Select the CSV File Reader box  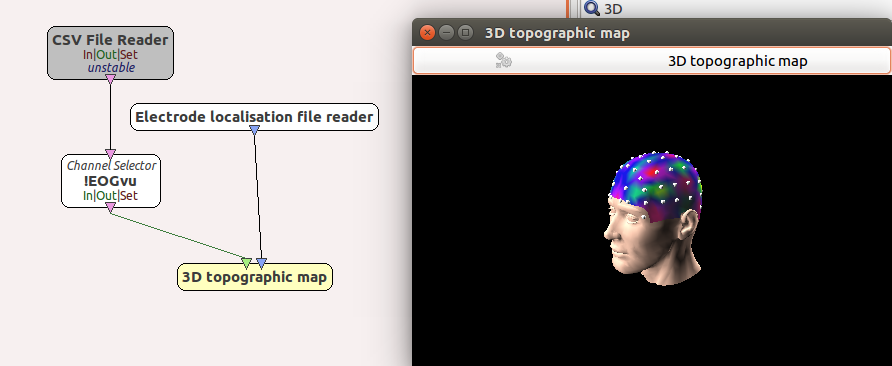point(110,52)
